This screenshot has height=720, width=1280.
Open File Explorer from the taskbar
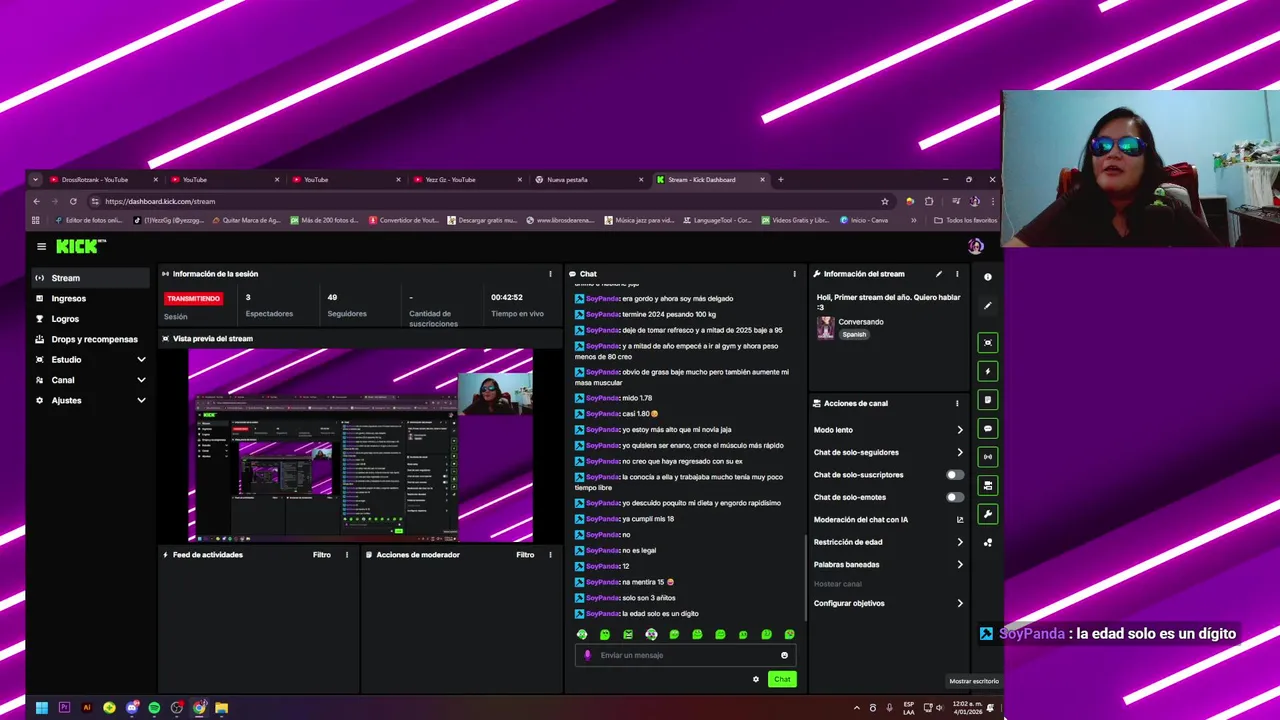[x=222, y=708]
